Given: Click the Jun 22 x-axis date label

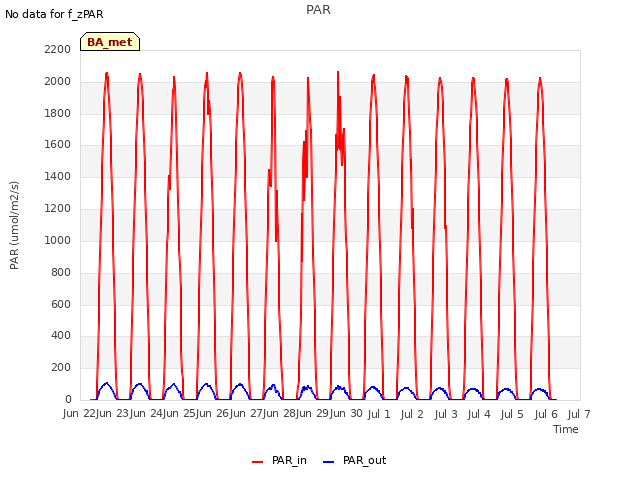Looking at the screenshot, I should coord(80,413).
